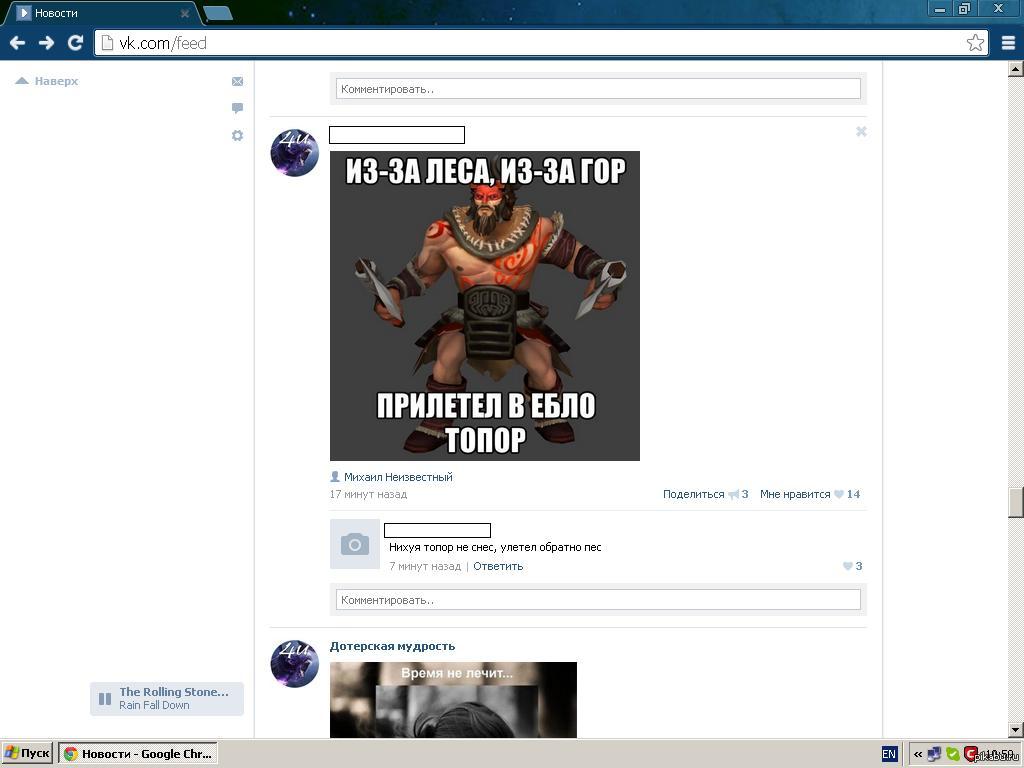Screen dimensions: 1024x768
Task: Click the 7 минут назад comment timestamp
Action: point(425,566)
